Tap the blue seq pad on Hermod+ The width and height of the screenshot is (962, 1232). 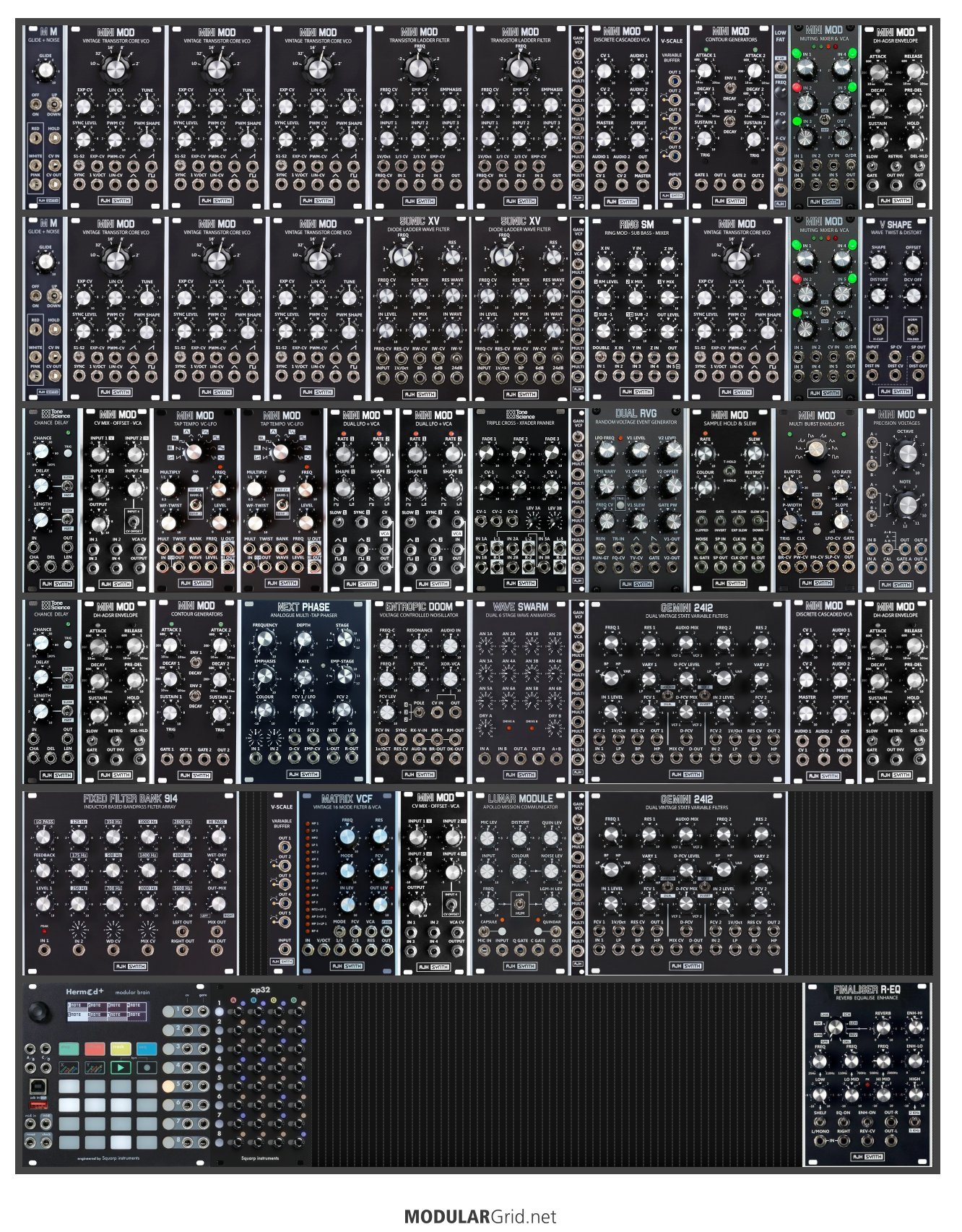point(147,1048)
